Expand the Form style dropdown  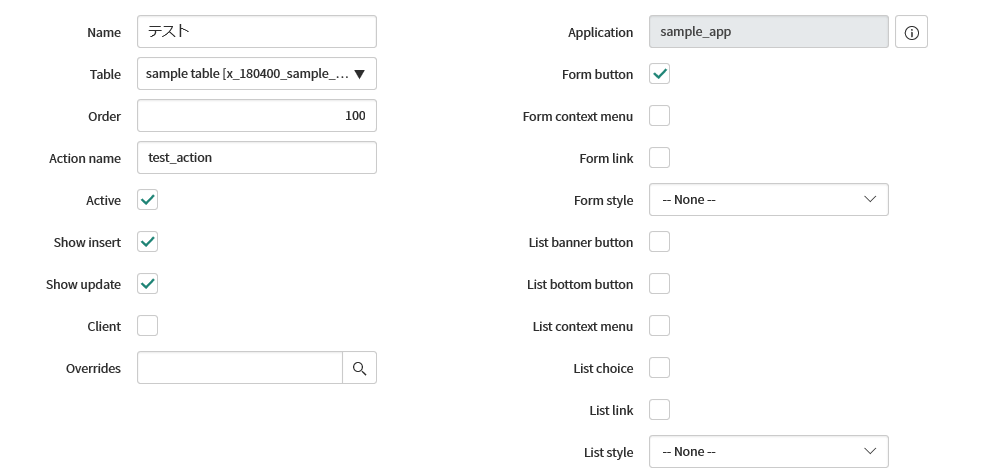769,200
